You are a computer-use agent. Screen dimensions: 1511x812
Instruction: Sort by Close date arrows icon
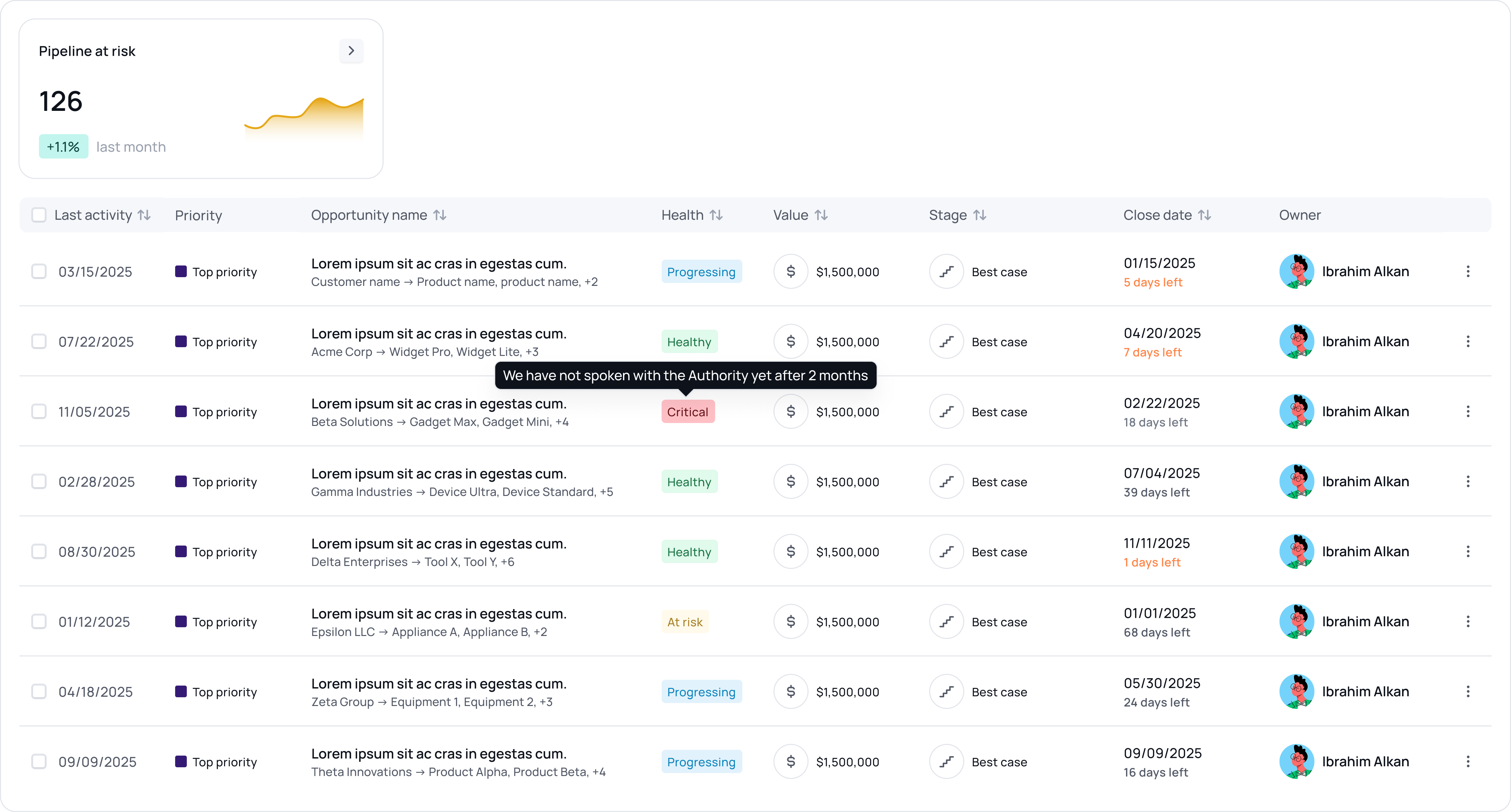[x=1204, y=215]
